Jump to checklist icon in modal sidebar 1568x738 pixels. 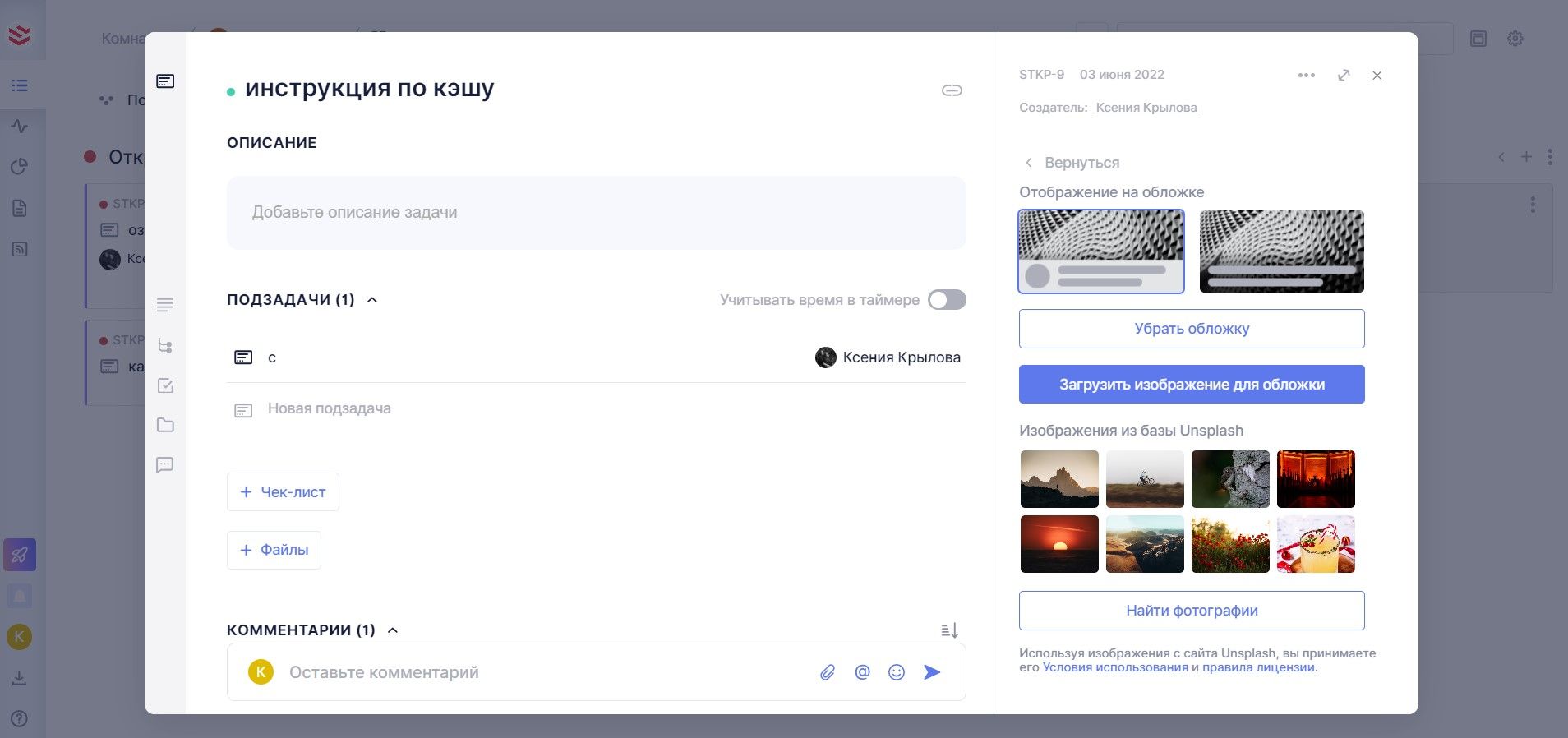tap(165, 385)
